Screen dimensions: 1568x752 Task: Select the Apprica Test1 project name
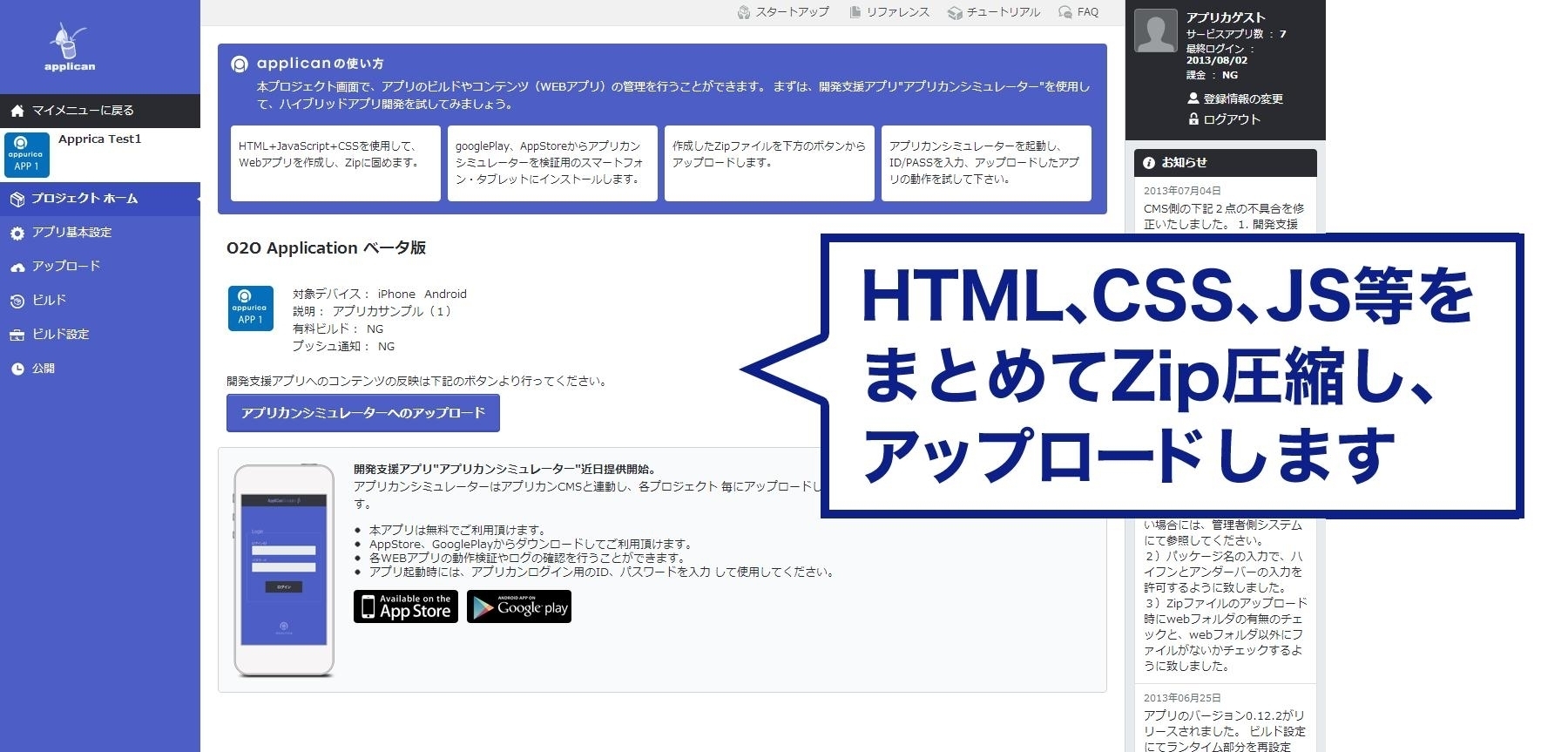[x=99, y=139]
